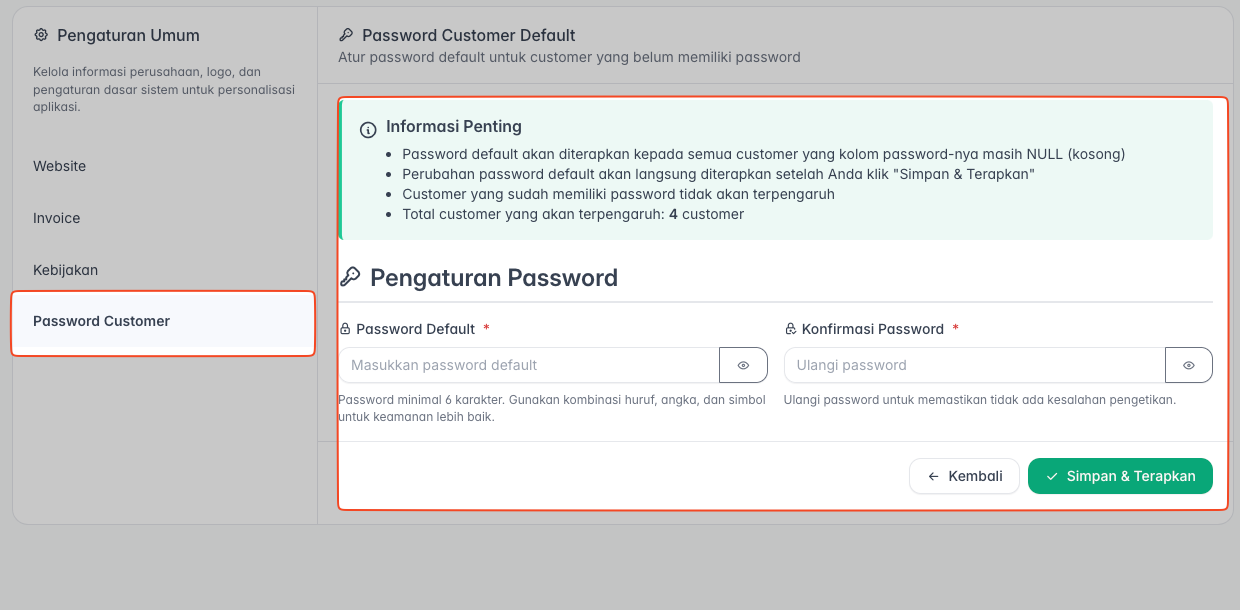1240x610 pixels.
Task: Focus the Ulangi password input field
Action: coord(974,365)
